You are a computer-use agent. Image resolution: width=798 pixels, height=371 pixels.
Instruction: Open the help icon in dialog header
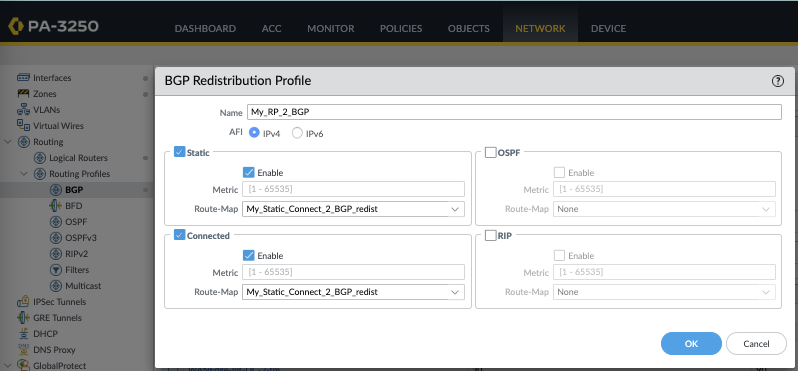778,81
